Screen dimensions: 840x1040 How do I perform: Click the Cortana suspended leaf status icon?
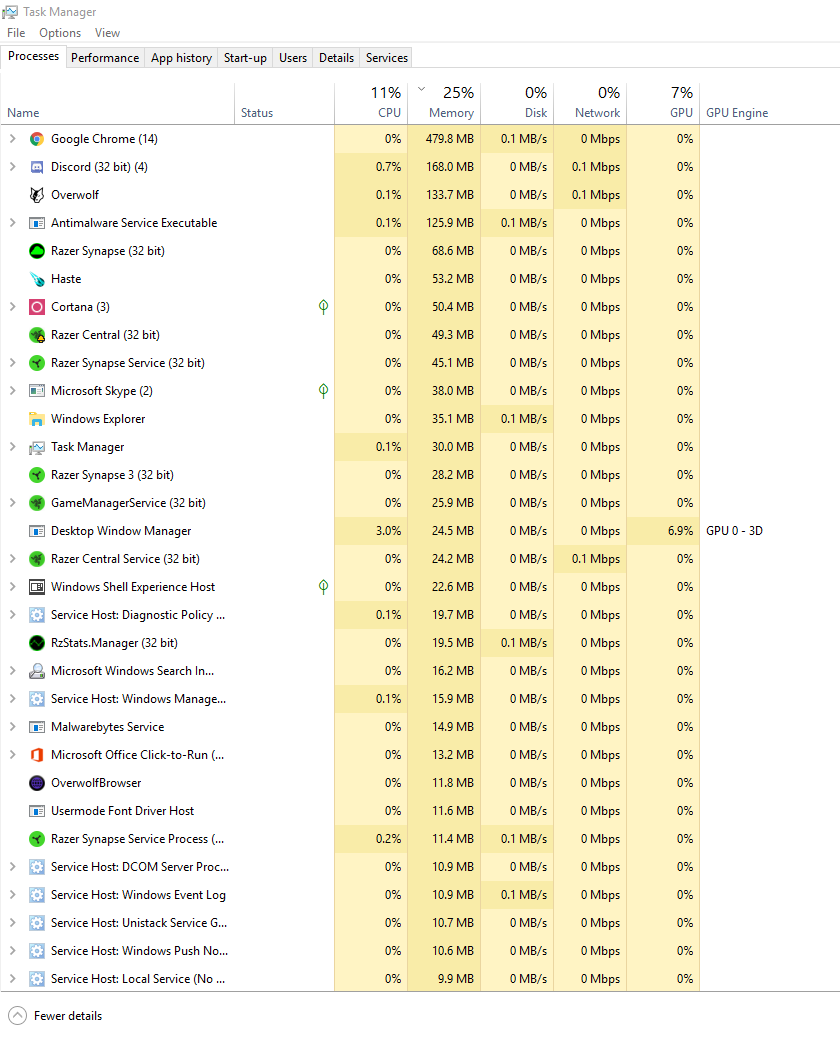[323, 306]
